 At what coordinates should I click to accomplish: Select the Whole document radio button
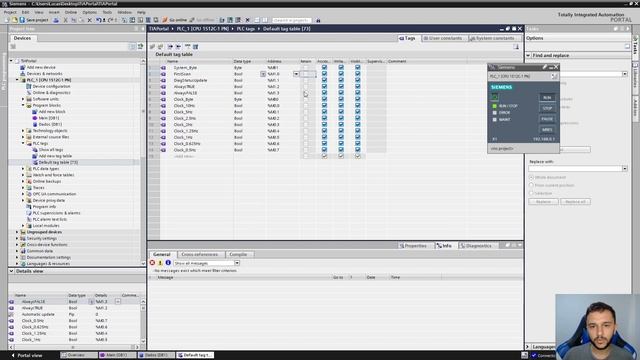tap(531, 178)
